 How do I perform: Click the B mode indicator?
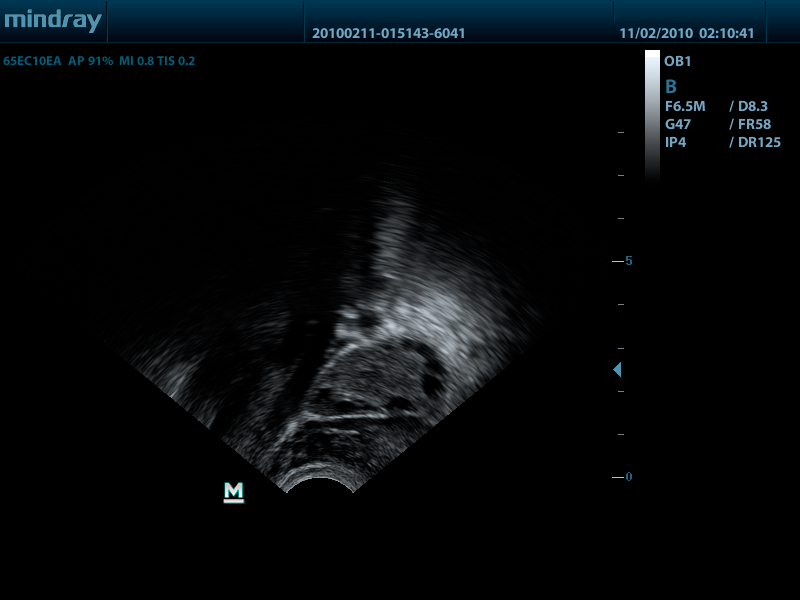[671, 87]
